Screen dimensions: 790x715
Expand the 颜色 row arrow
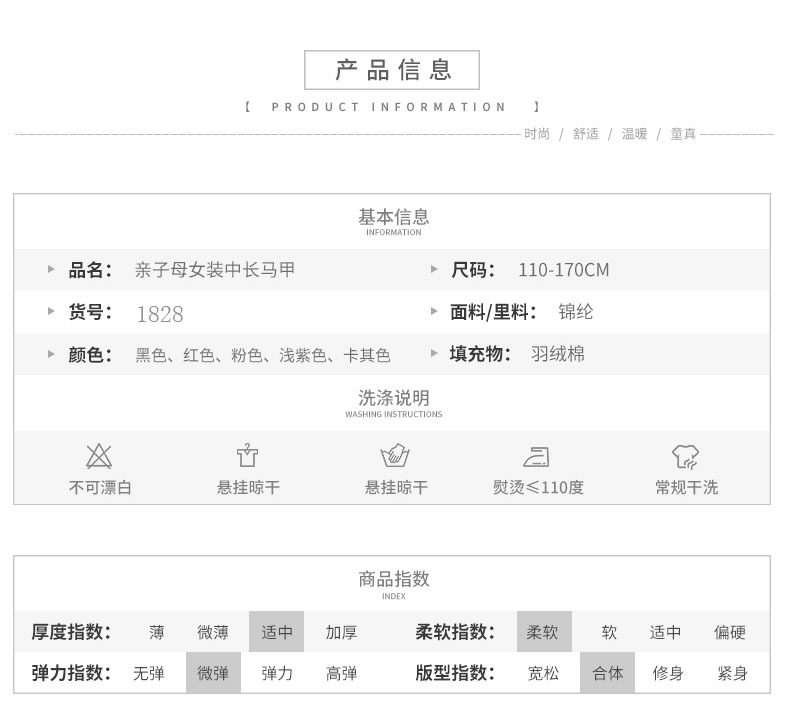52,354
